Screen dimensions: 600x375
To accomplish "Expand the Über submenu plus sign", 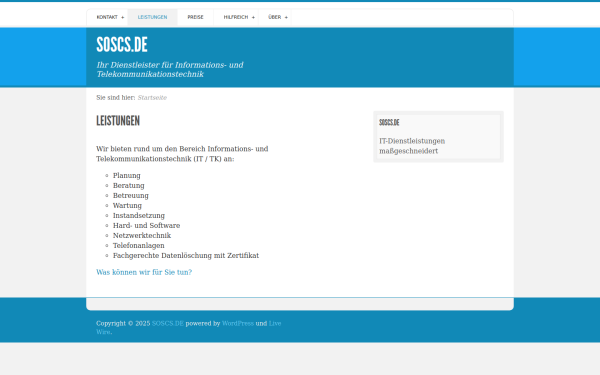I will tap(286, 18).
